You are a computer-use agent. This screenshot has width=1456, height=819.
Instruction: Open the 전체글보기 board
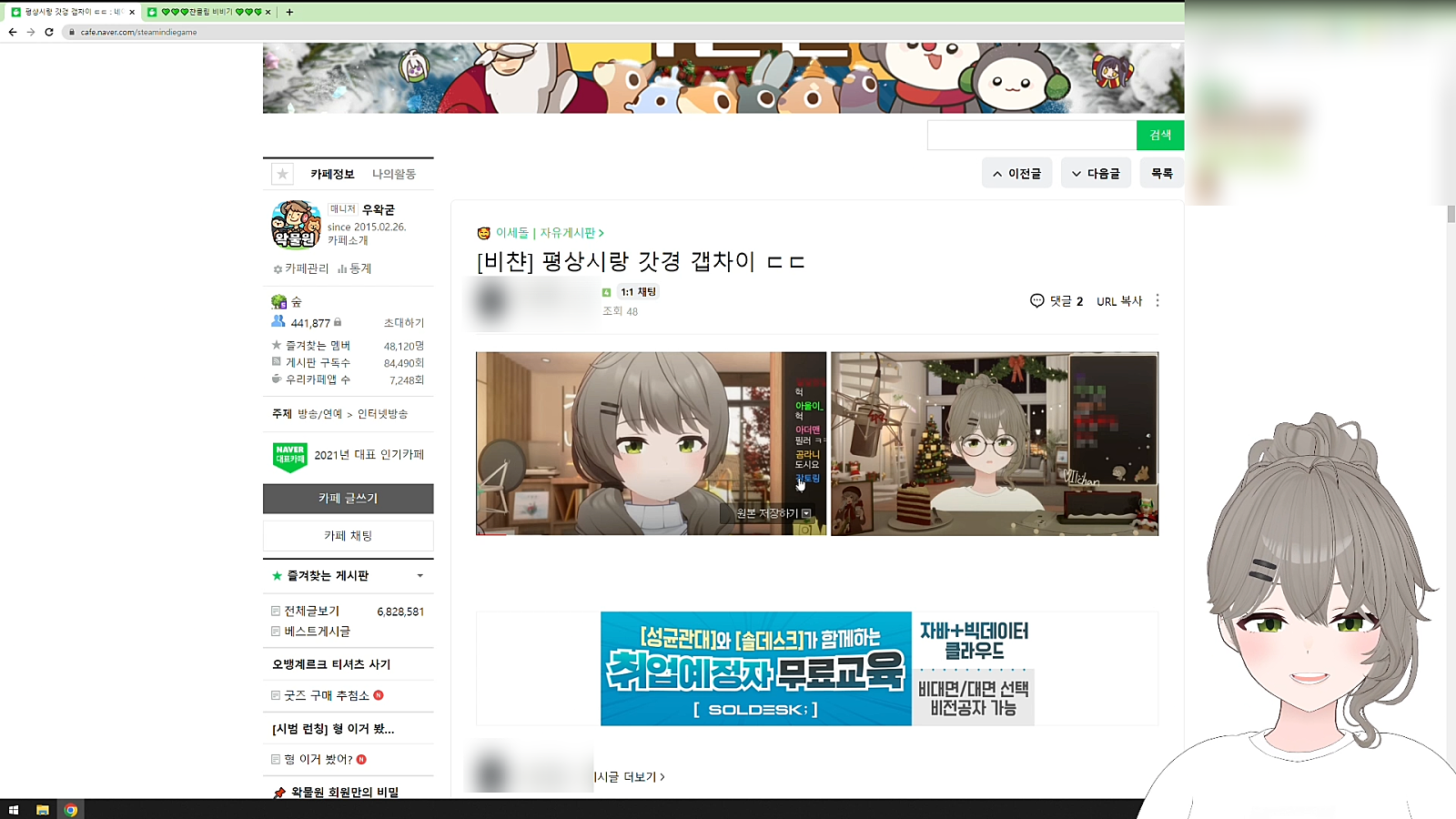(312, 612)
